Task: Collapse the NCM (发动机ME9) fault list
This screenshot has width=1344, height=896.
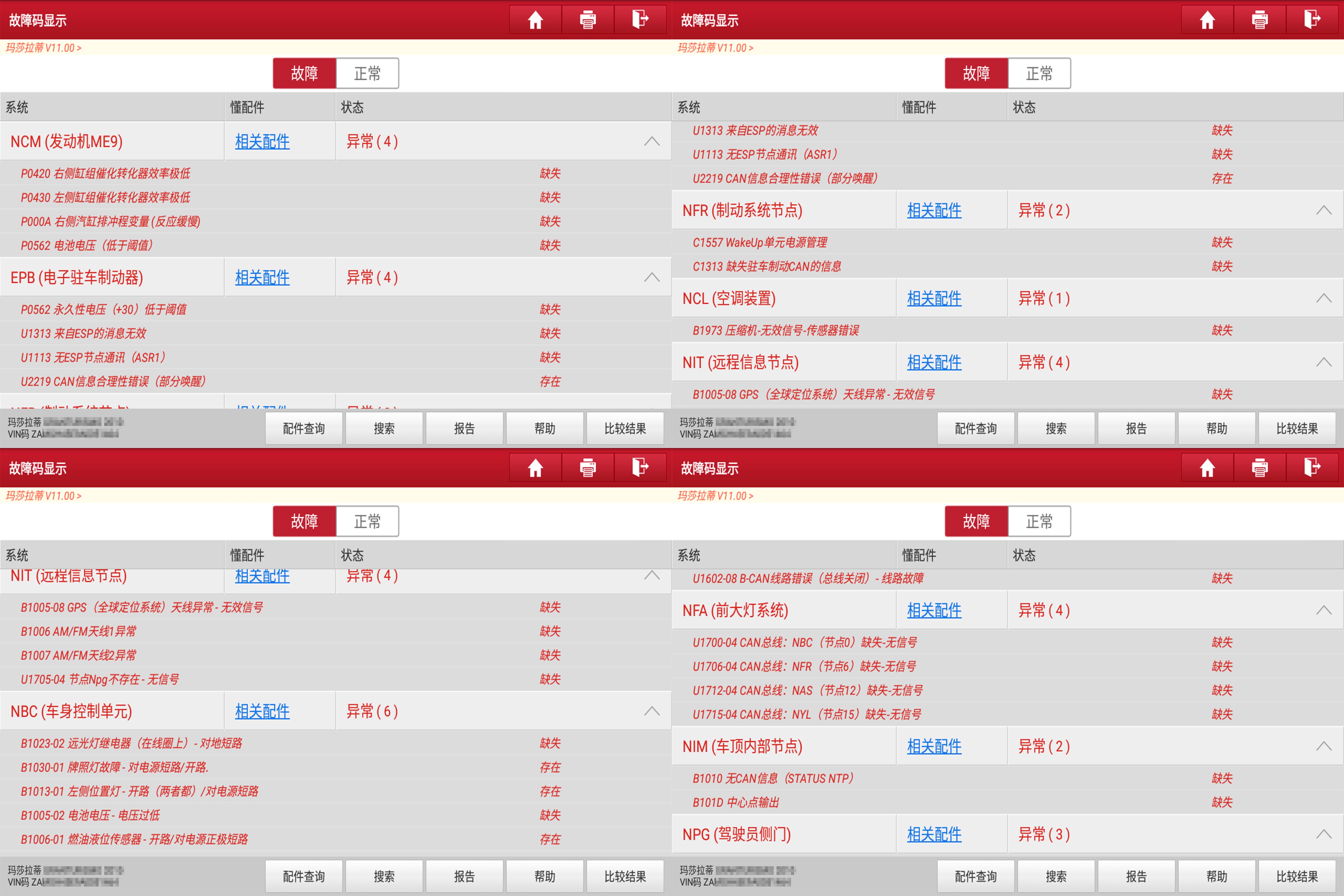Action: click(651, 141)
